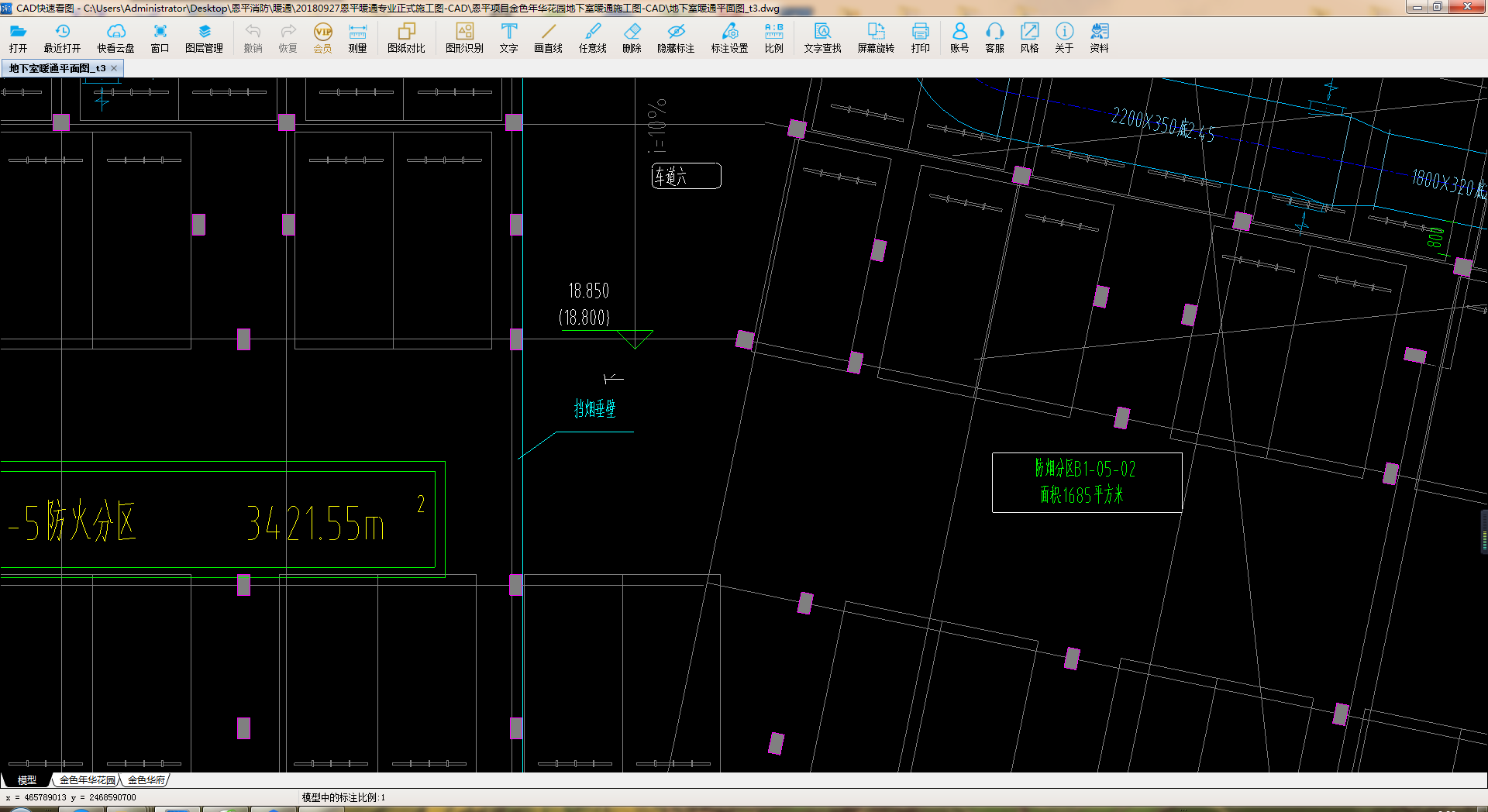Click the 挡烟垂壁 cyan label
Screen dimensions: 1488x812
coord(595,408)
